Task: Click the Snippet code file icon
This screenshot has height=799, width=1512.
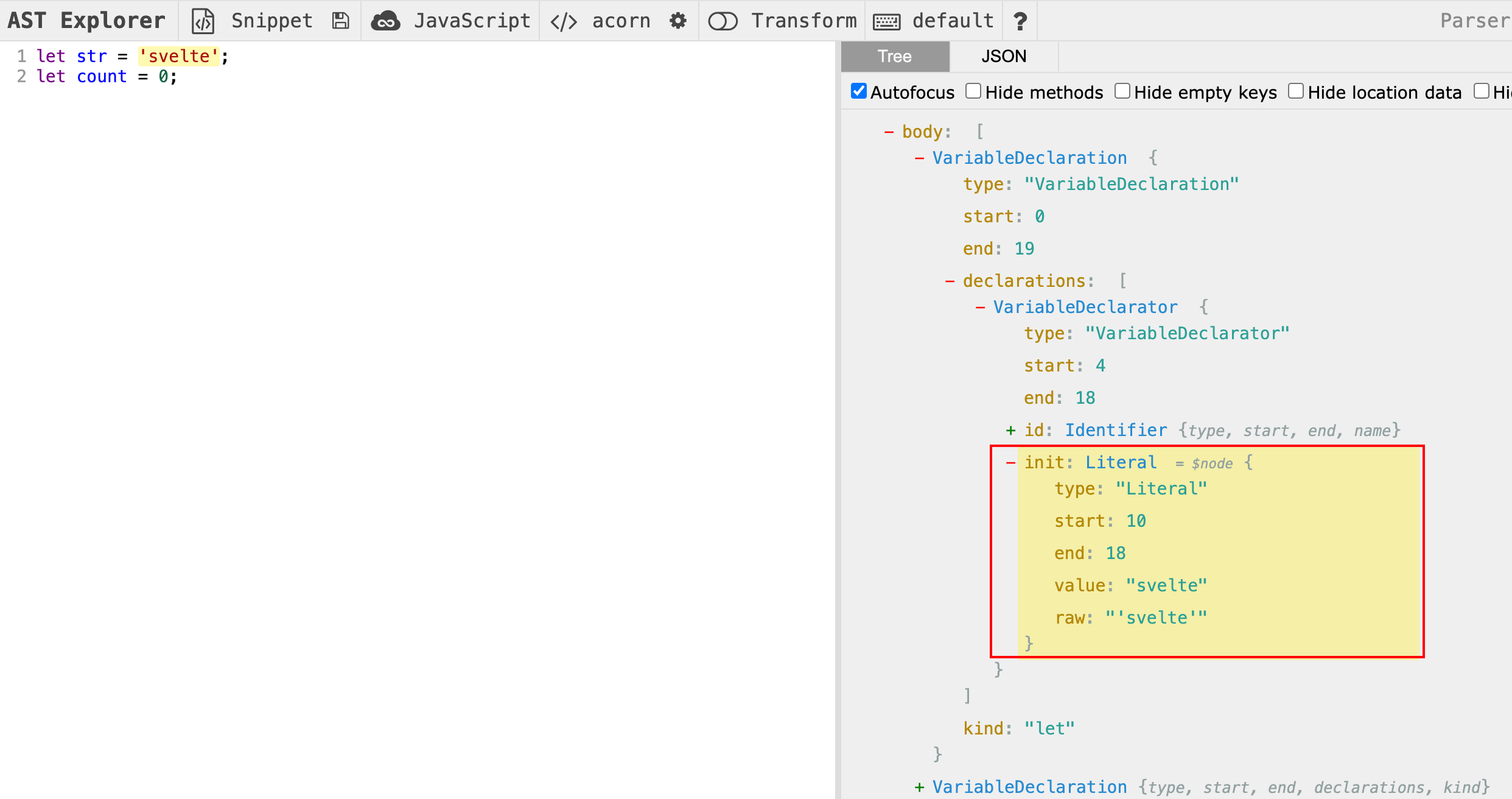Action: click(x=203, y=21)
